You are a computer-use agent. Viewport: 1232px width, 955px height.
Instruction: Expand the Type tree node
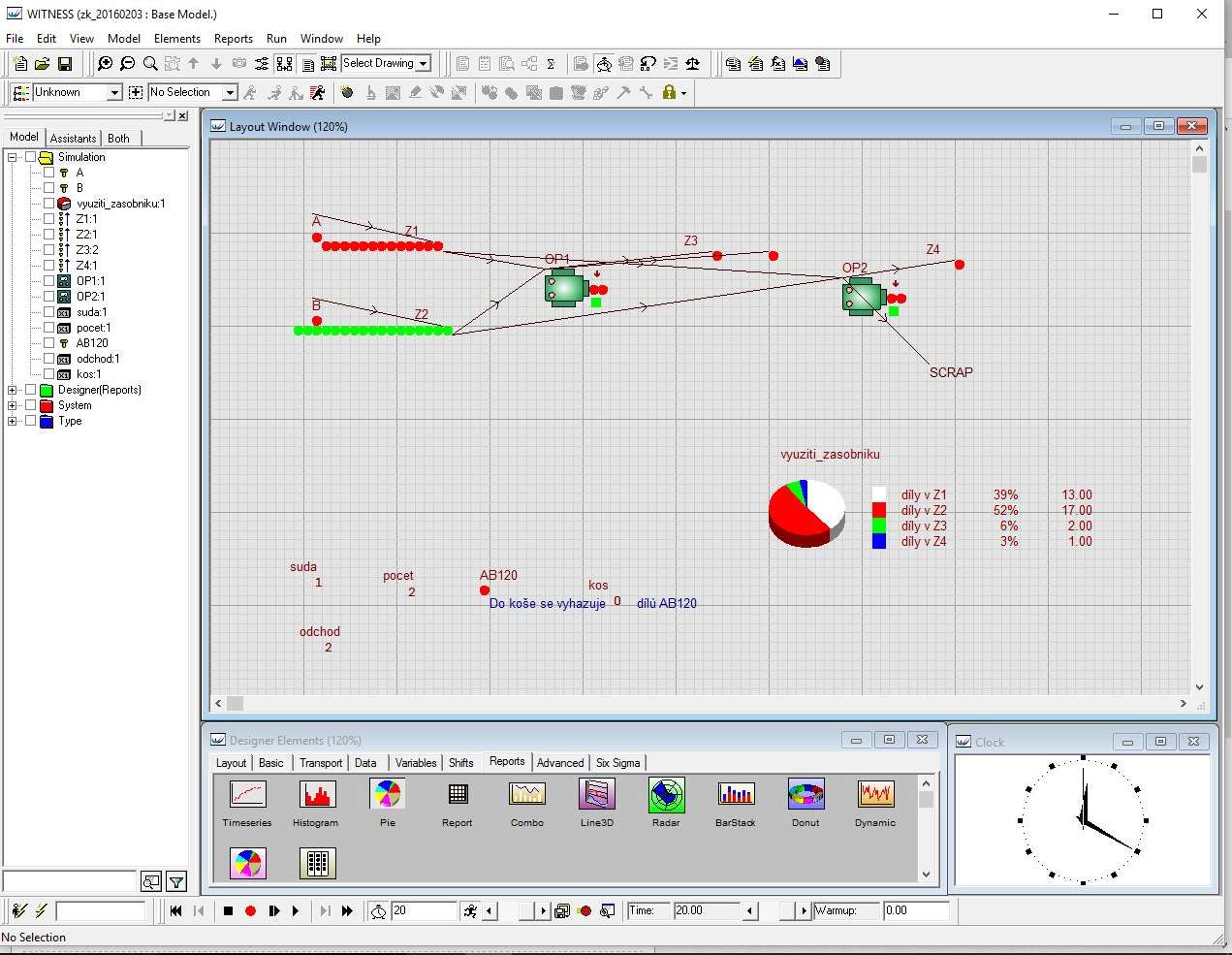click(x=13, y=421)
